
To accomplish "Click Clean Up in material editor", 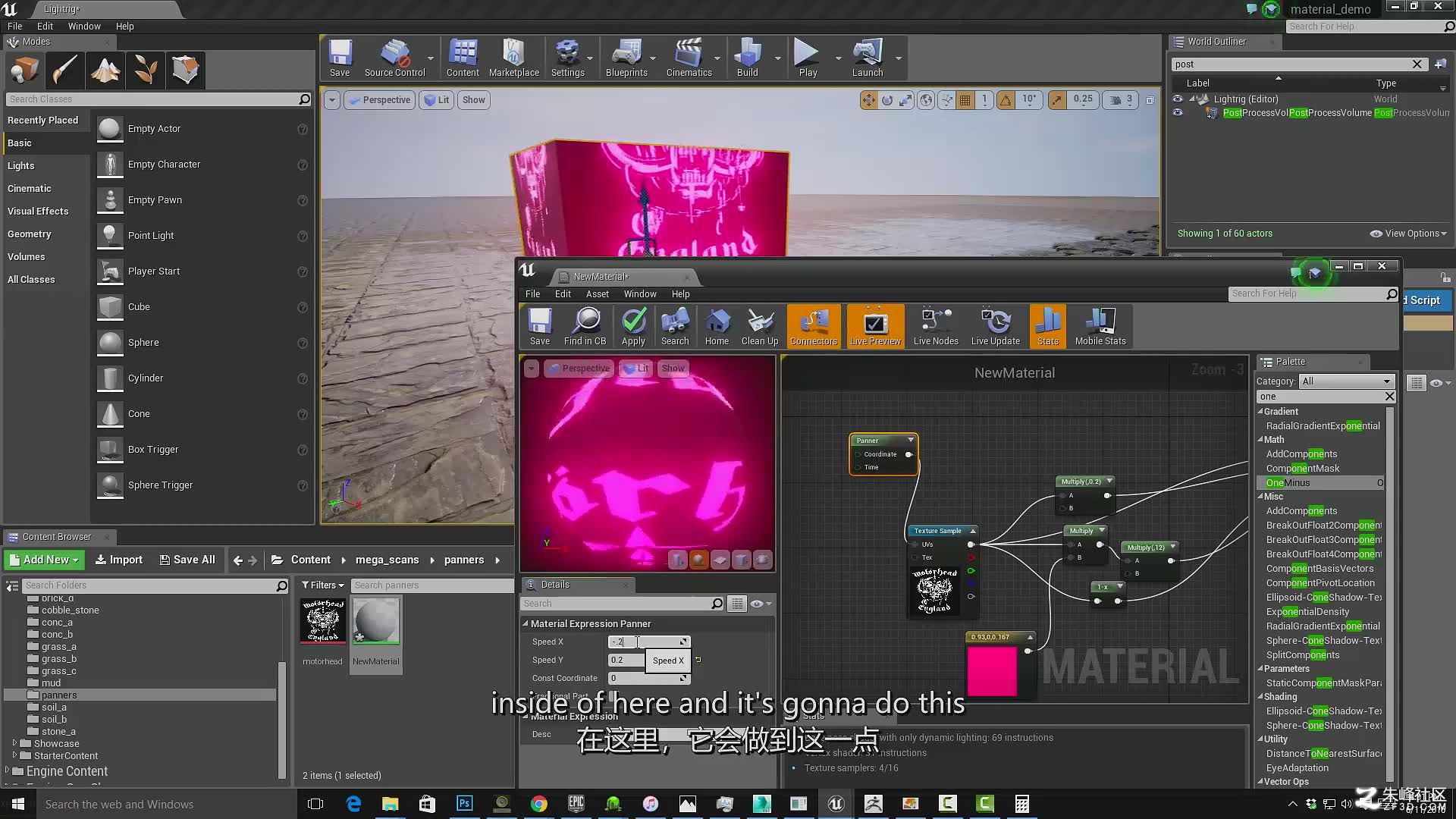I will (x=760, y=327).
